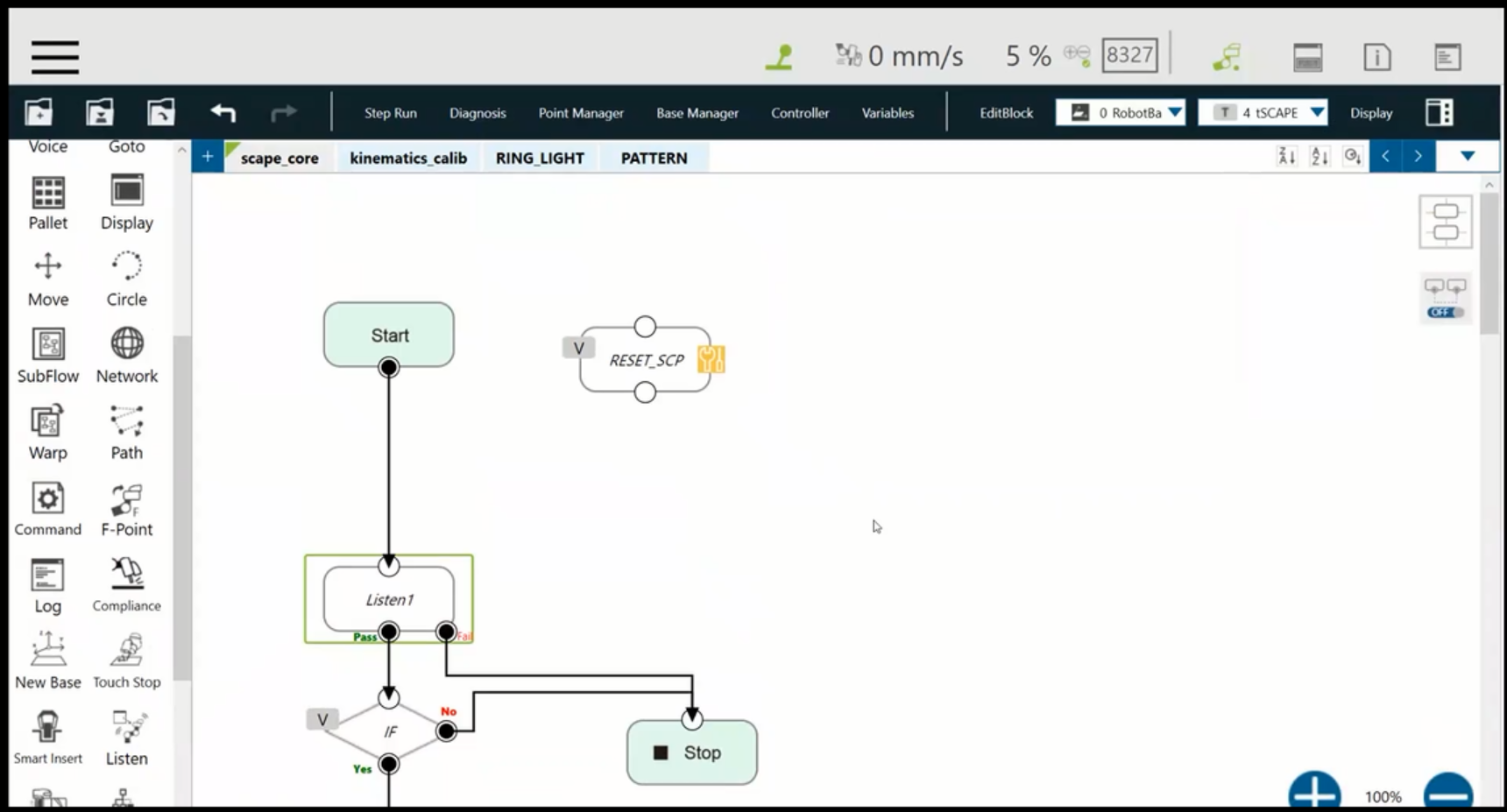Select the Compliance node
This screenshot has height=812, width=1507.
click(x=127, y=586)
